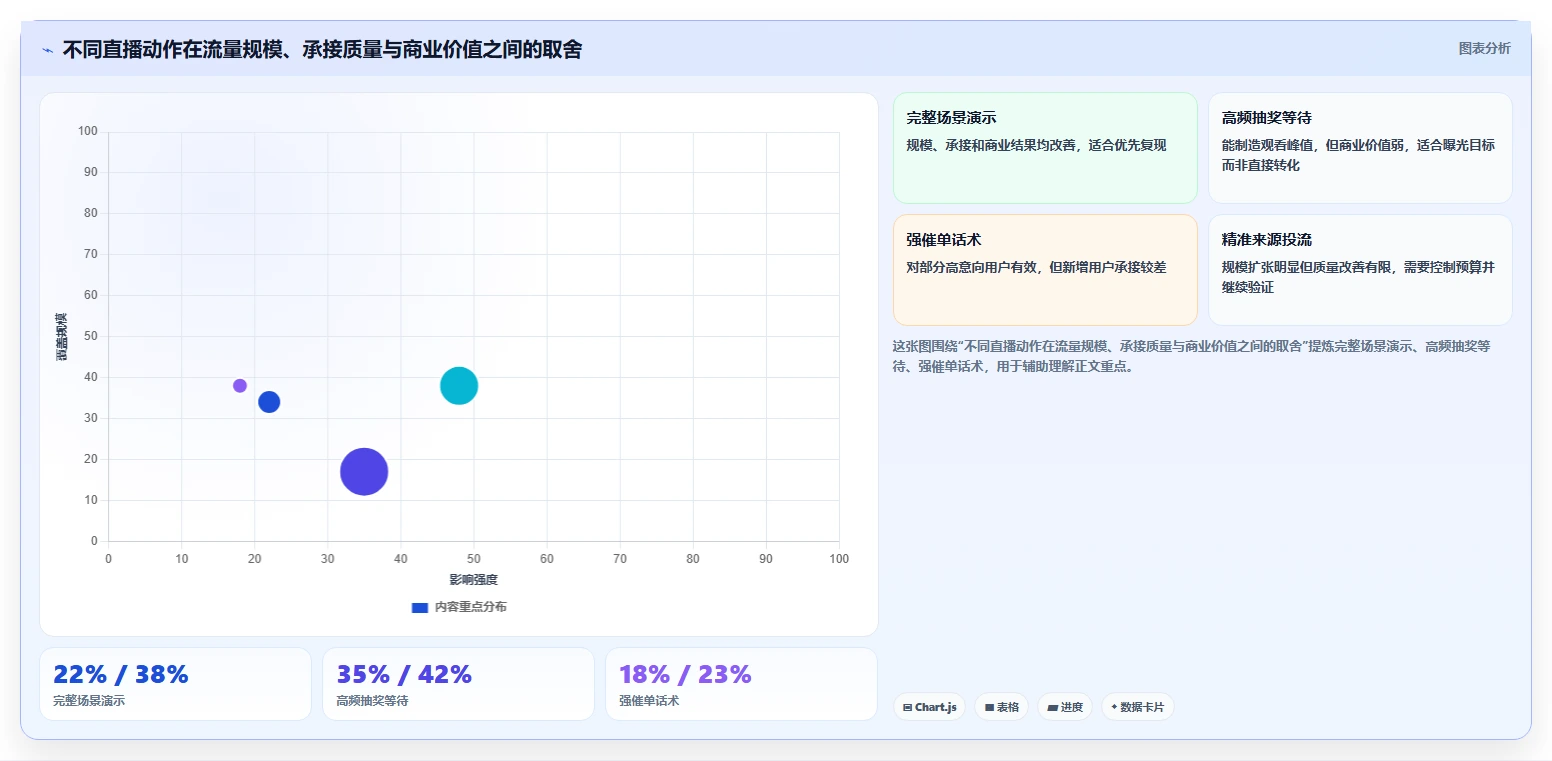The width and height of the screenshot is (1552, 761).
Task: Select the 数据卡片 tag
Action: 1137,707
